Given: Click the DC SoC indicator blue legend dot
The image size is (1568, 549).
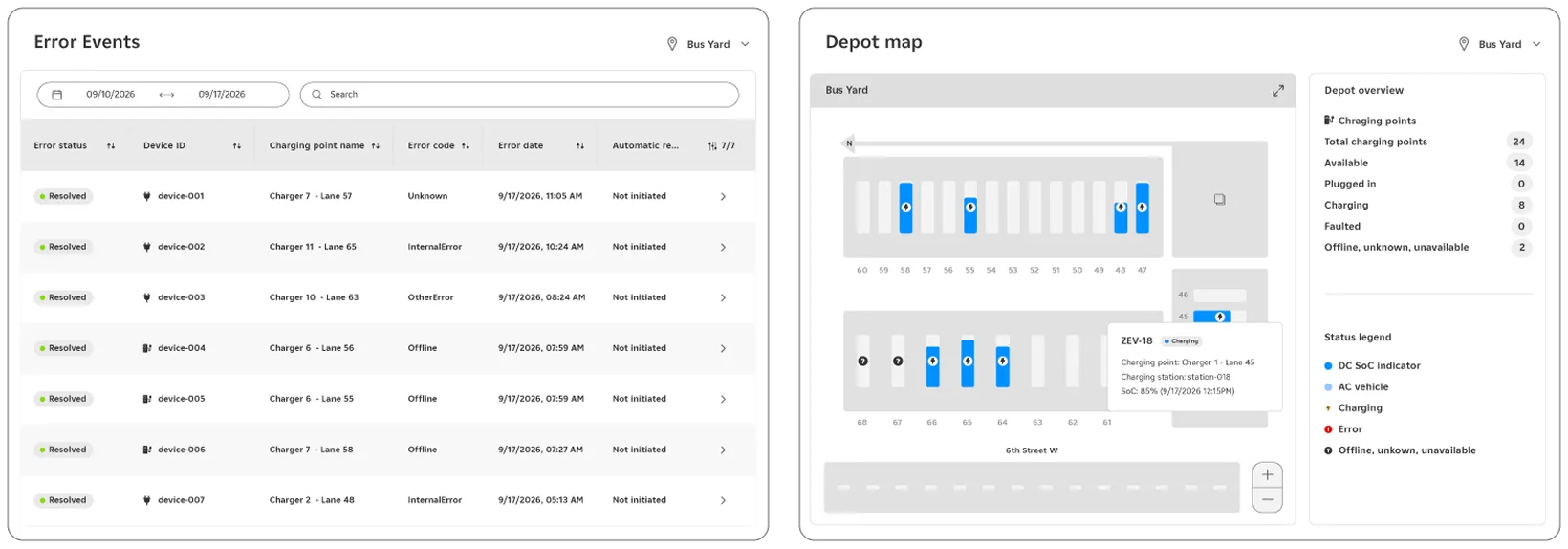Looking at the screenshot, I should coord(1328,366).
